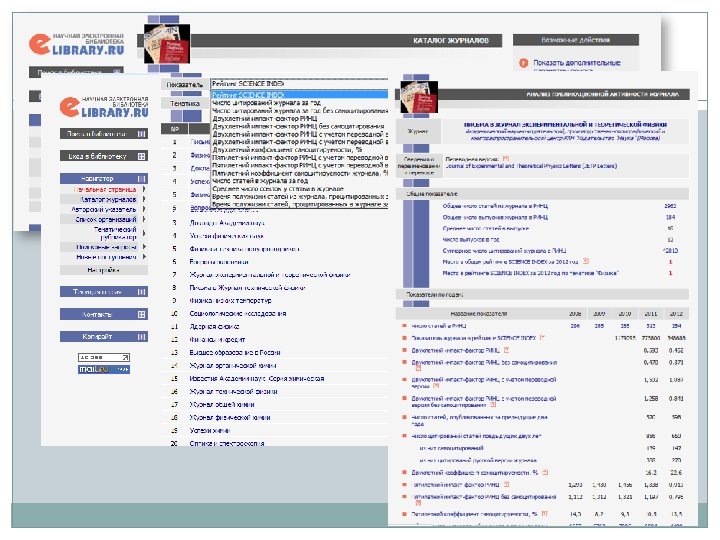
Task: Click the small counter banner above mail.ru badge
Action: click(x=104, y=357)
